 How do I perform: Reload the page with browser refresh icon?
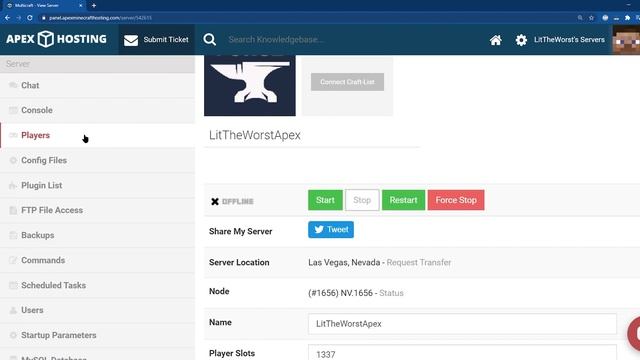click(x=30, y=18)
